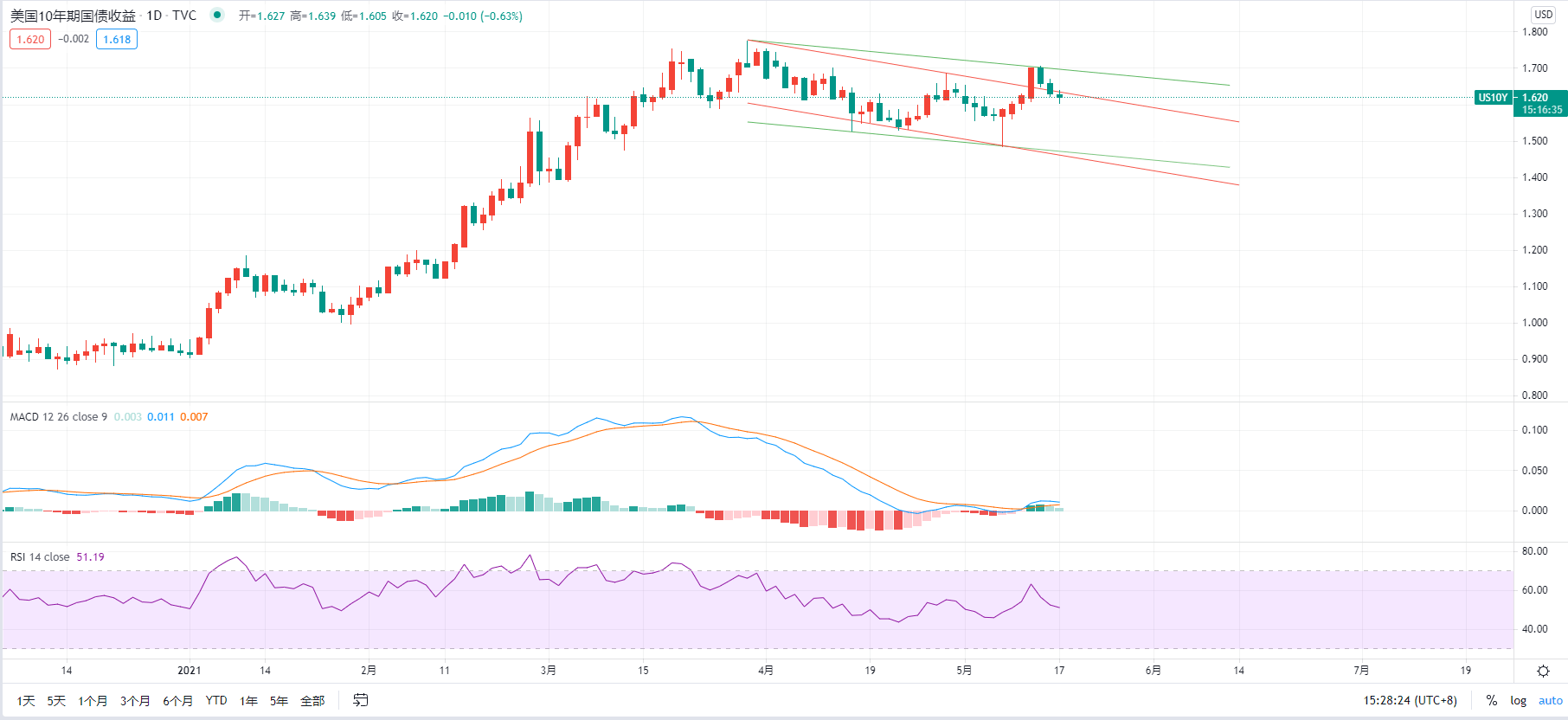Screen dimensions: 1568x720
Task: Select the 5天 time range
Action: coord(56,700)
